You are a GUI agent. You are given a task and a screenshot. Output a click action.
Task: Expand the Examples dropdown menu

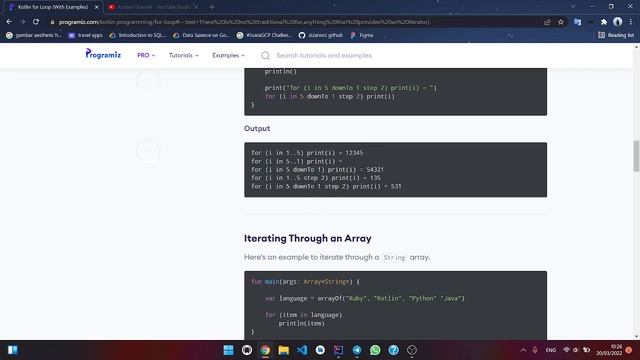point(228,55)
